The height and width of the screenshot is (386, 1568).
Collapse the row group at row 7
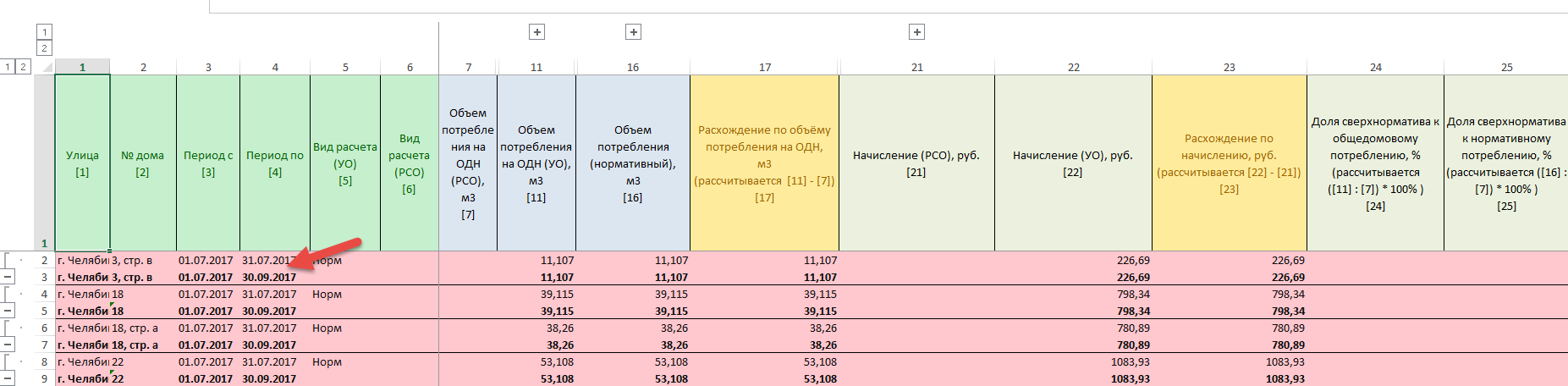pyautogui.click(x=8, y=345)
